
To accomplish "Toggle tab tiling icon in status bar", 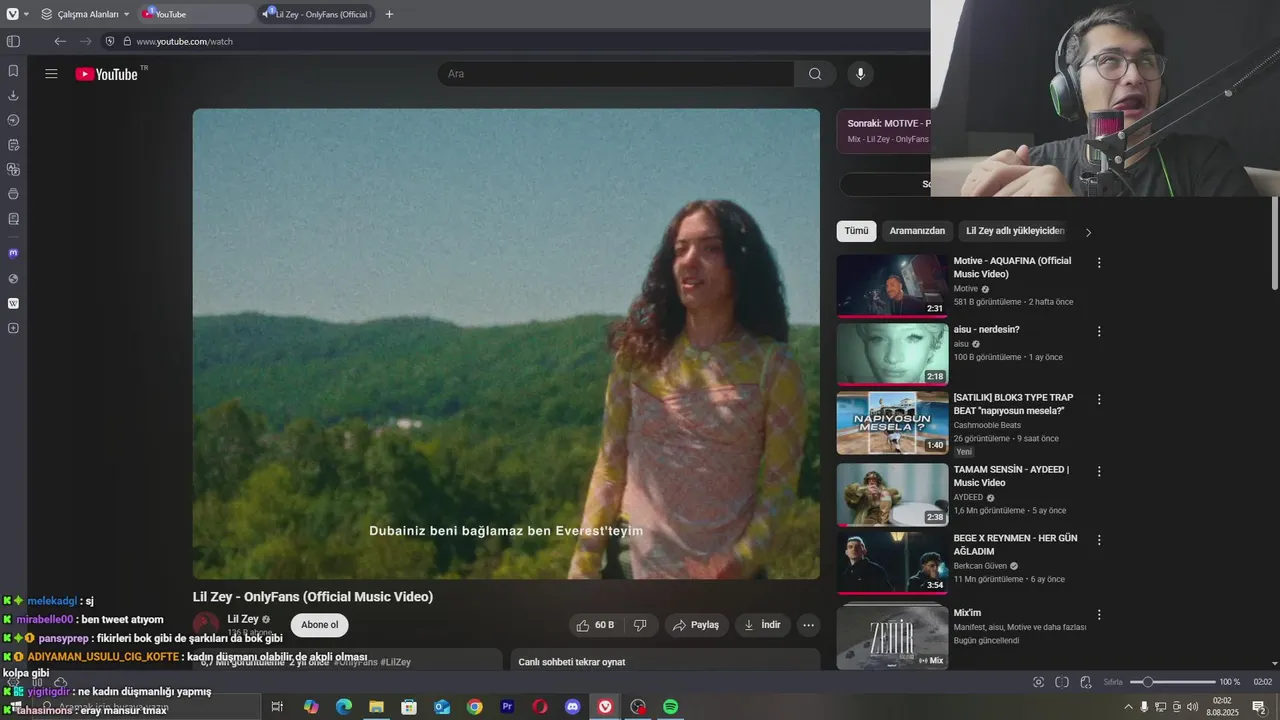I will (x=1062, y=682).
